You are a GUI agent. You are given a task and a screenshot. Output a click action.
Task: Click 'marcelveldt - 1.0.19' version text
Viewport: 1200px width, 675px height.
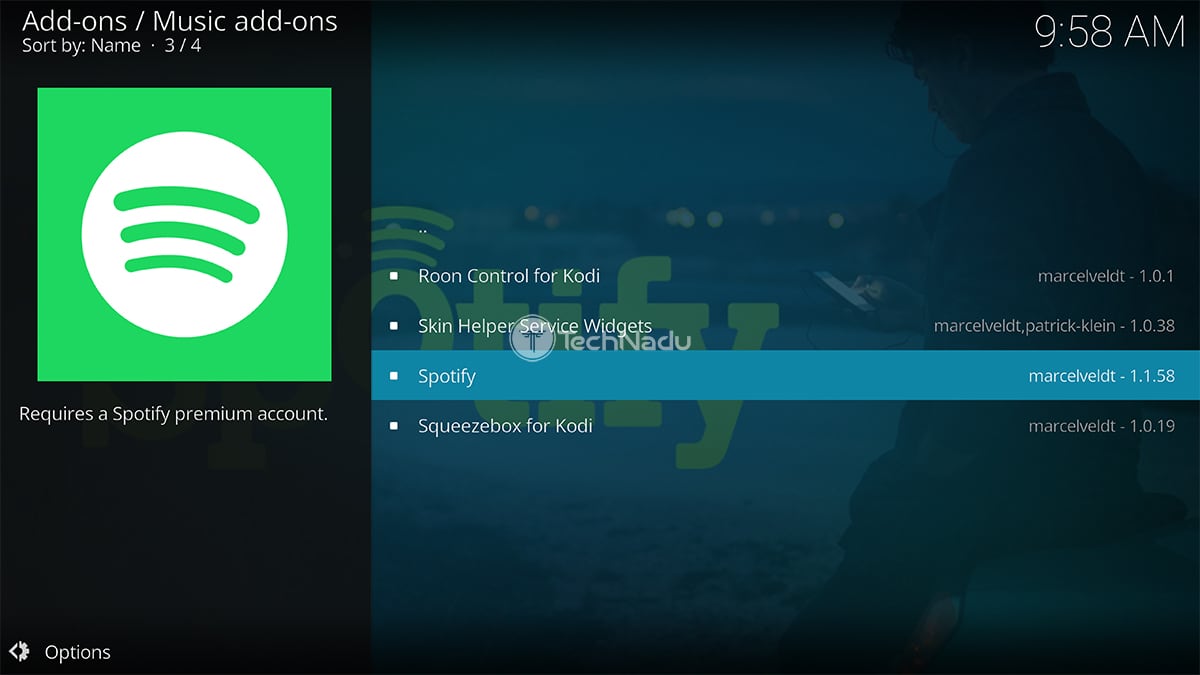(1101, 426)
